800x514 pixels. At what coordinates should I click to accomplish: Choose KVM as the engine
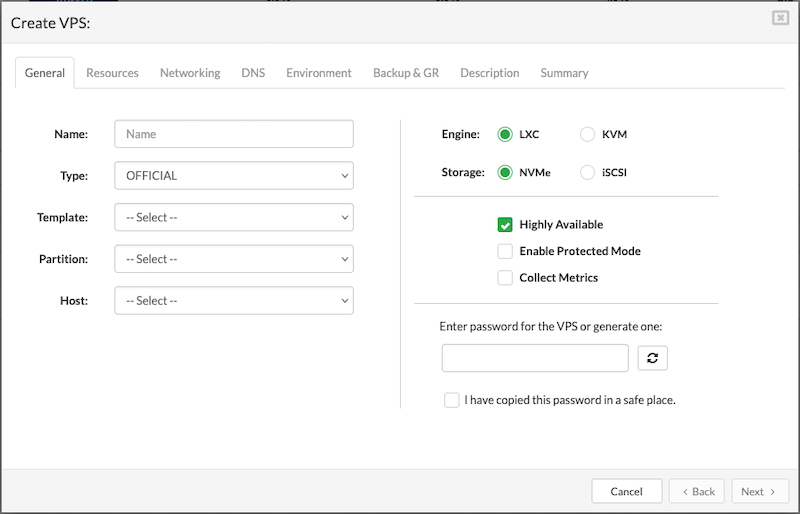pos(587,134)
